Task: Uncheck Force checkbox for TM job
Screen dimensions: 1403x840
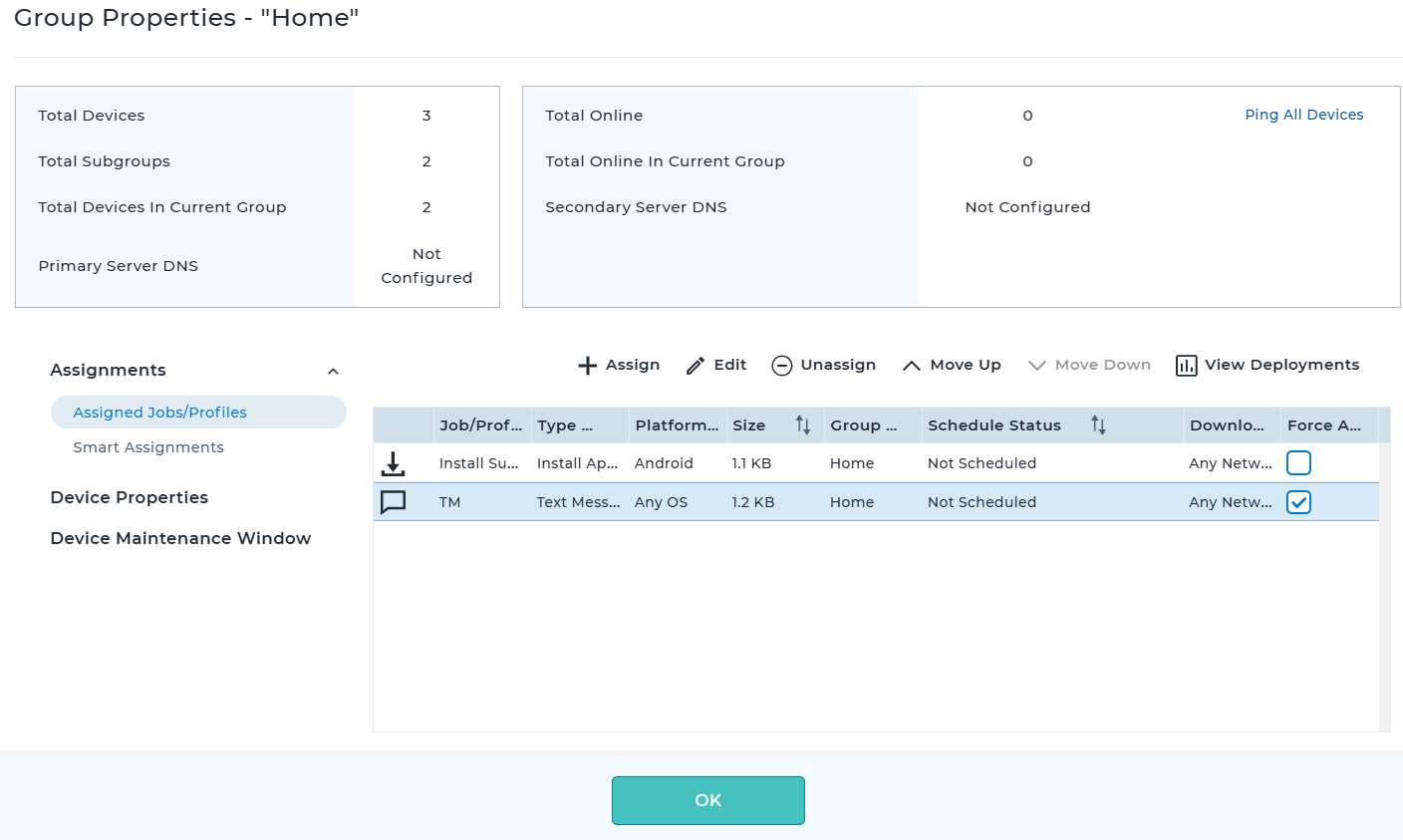Action: coord(1298,502)
